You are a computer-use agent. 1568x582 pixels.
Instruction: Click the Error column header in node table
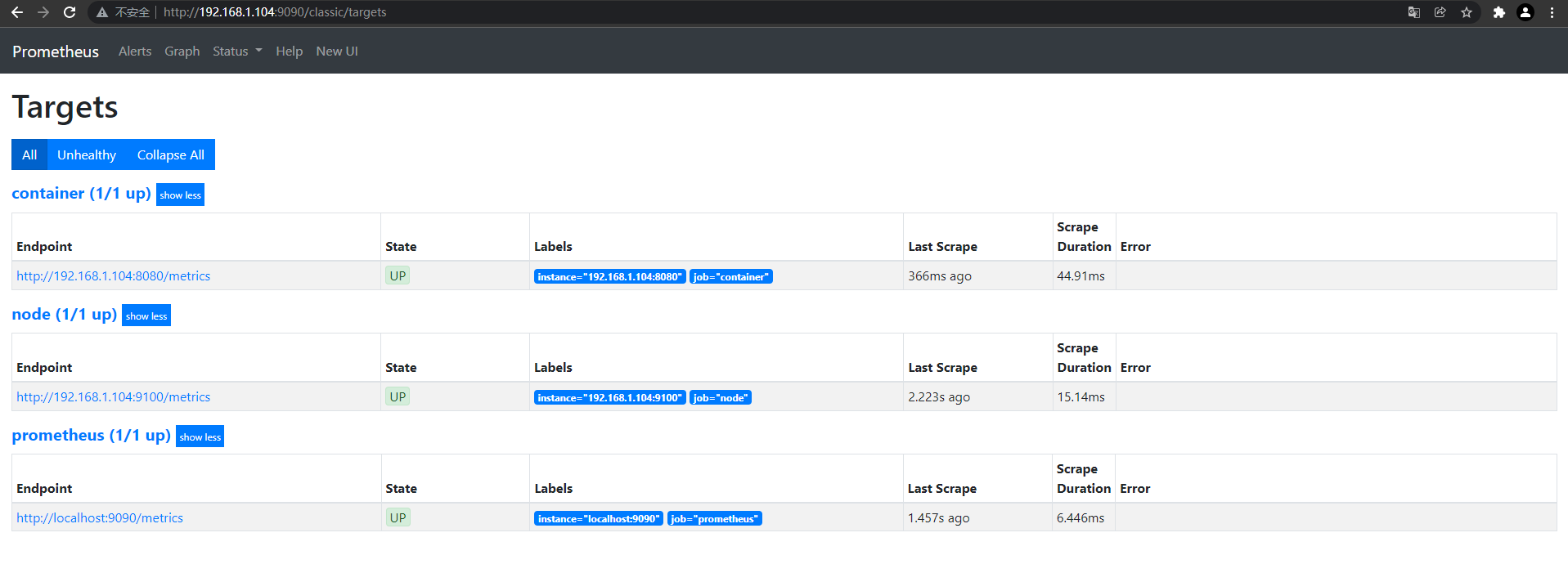tap(1135, 368)
